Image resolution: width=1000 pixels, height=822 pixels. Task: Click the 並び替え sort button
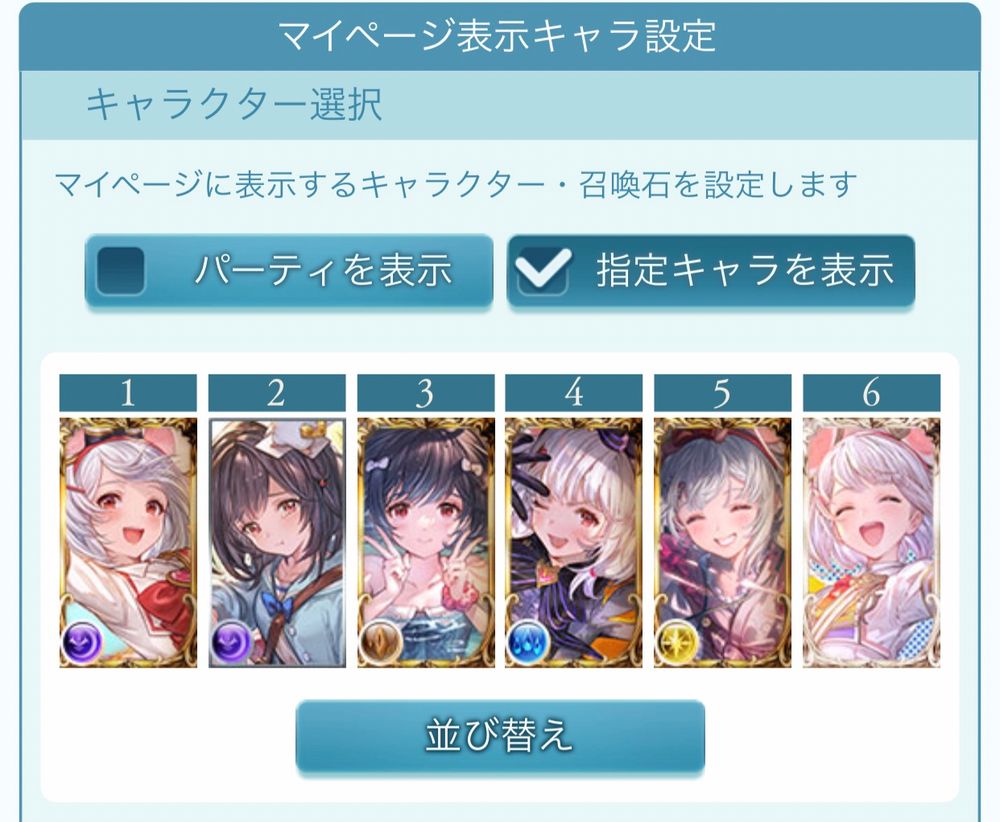500,735
